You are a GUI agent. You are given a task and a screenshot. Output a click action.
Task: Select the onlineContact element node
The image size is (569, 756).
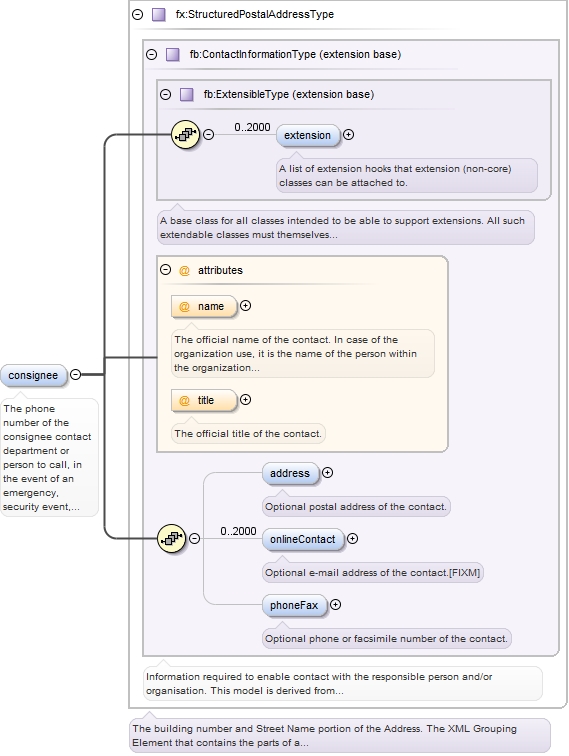click(303, 540)
